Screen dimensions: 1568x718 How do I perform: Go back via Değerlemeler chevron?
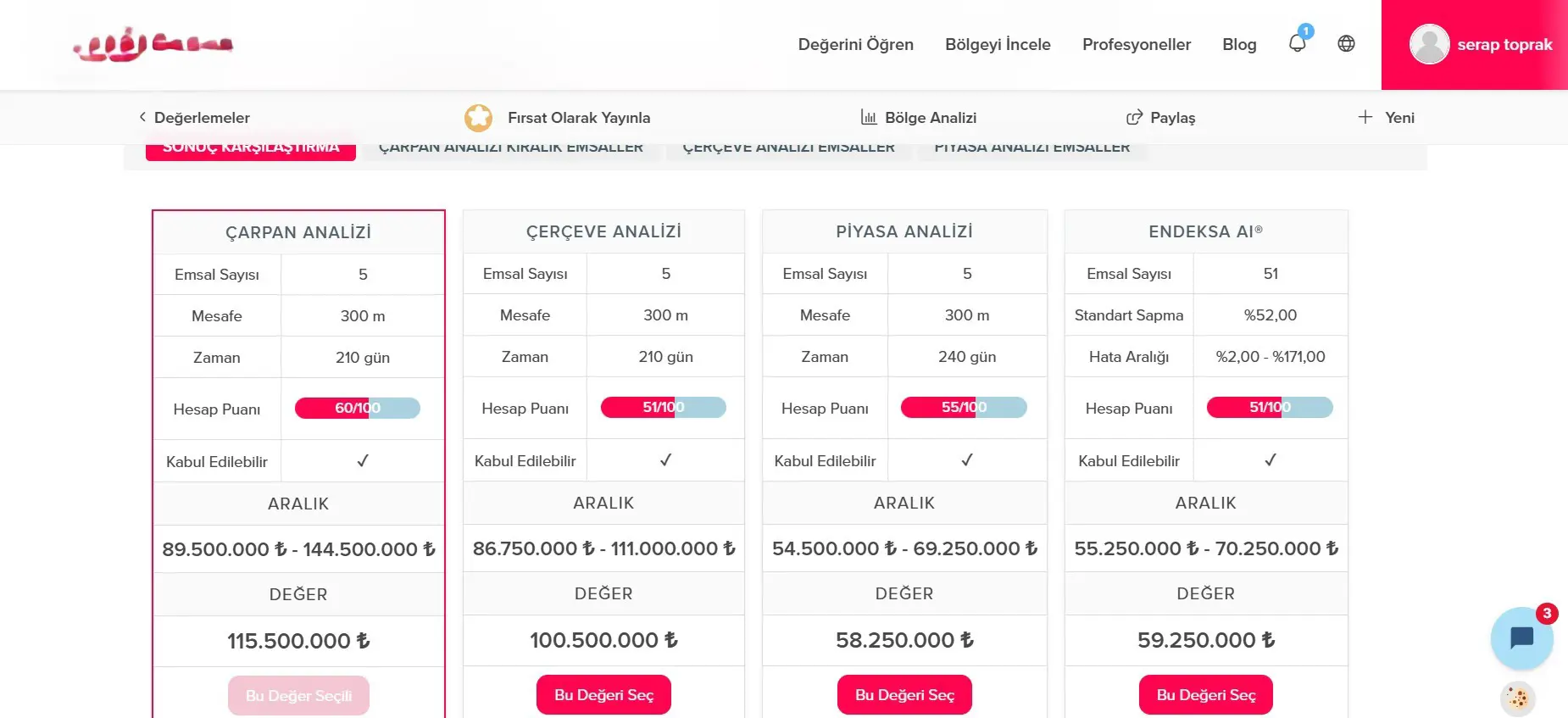point(142,117)
